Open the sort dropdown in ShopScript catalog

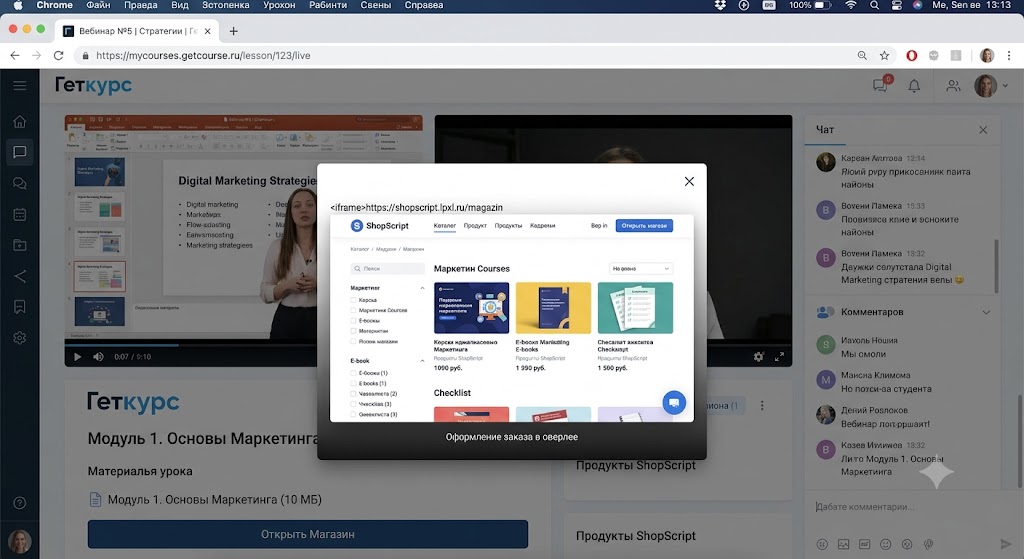[641, 268]
